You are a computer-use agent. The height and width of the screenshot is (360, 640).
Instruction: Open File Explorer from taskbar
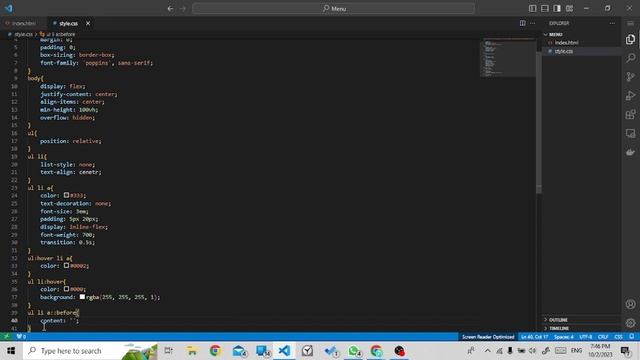[192, 351]
